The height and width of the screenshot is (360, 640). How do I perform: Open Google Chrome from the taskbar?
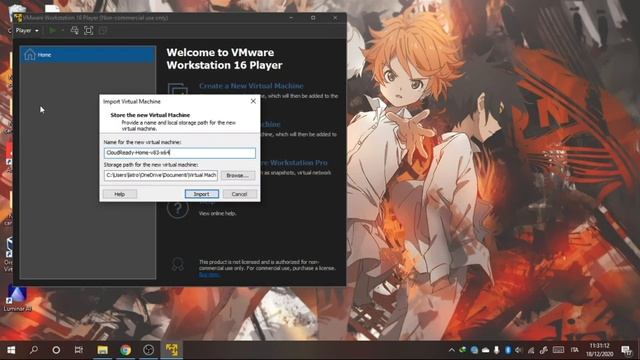coord(126,350)
